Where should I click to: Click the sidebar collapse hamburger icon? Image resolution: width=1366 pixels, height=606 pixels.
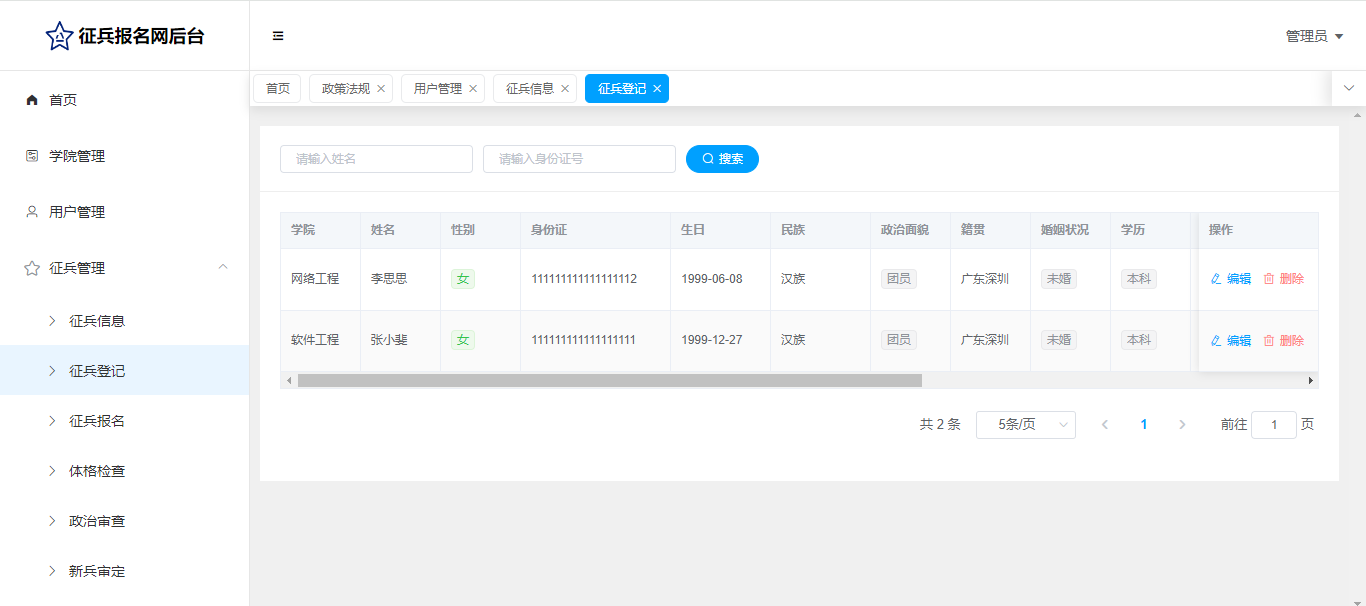pyautogui.click(x=278, y=36)
